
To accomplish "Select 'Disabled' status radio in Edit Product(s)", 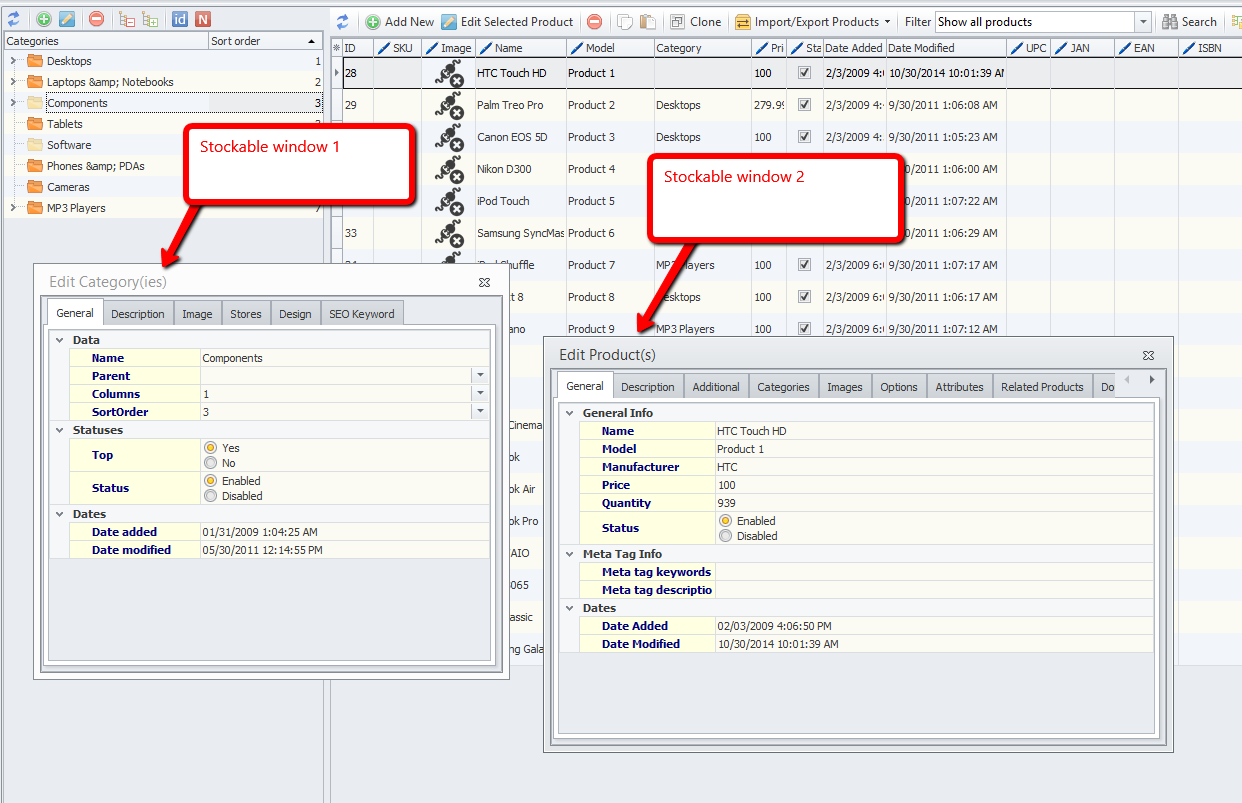I will pyautogui.click(x=726, y=536).
